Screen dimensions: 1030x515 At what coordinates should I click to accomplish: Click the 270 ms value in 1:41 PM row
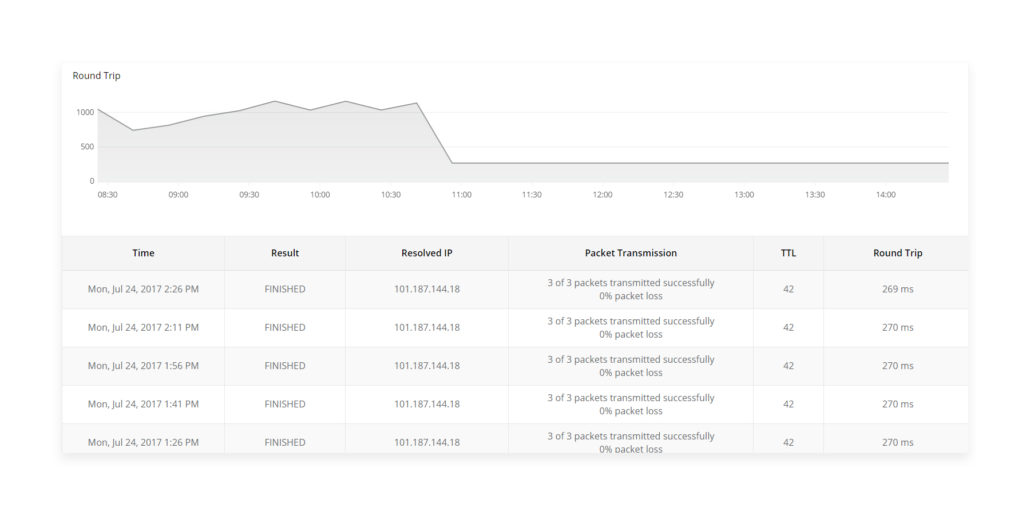pyautogui.click(x=897, y=404)
